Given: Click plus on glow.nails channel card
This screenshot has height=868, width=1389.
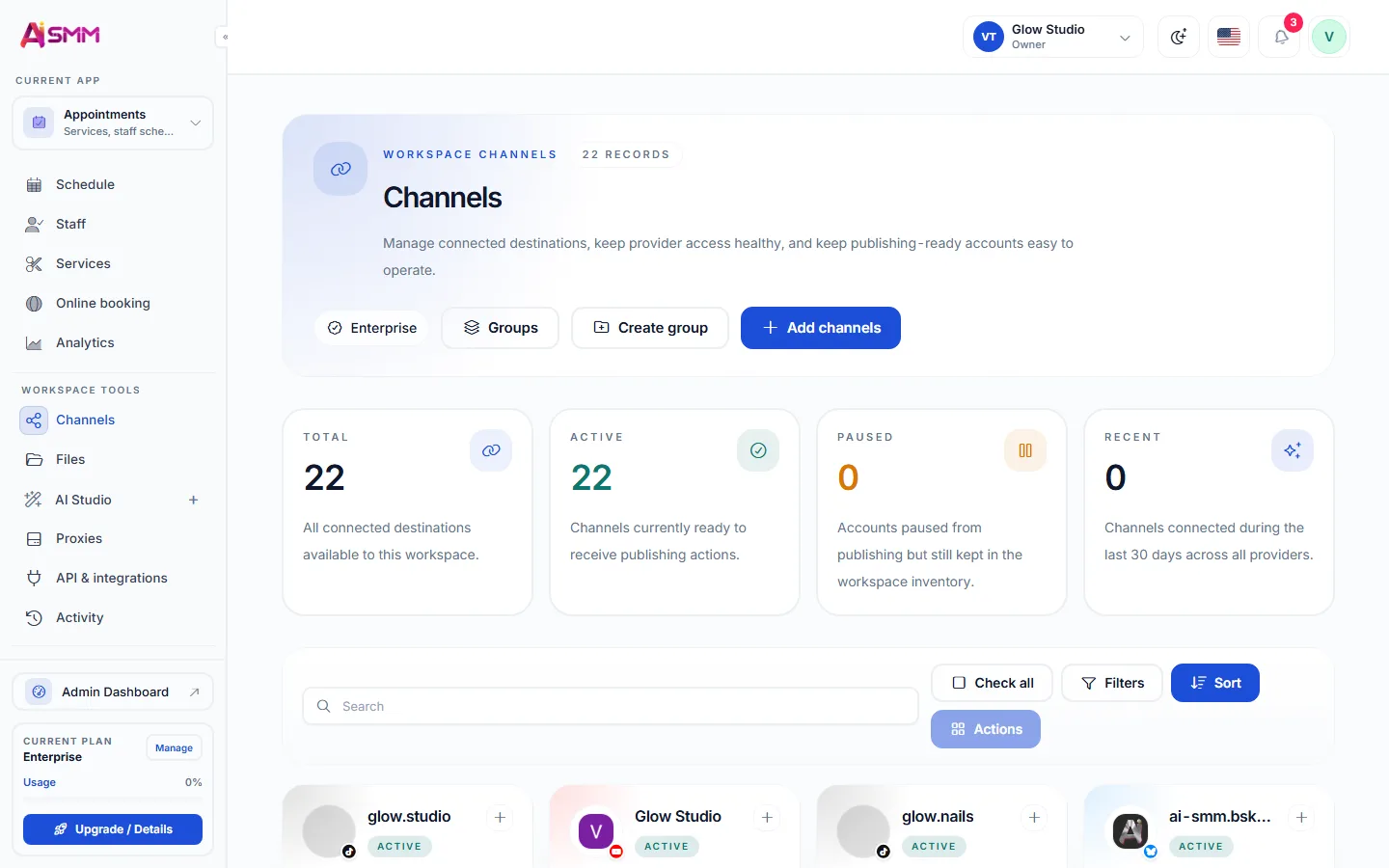Looking at the screenshot, I should click(1034, 818).
